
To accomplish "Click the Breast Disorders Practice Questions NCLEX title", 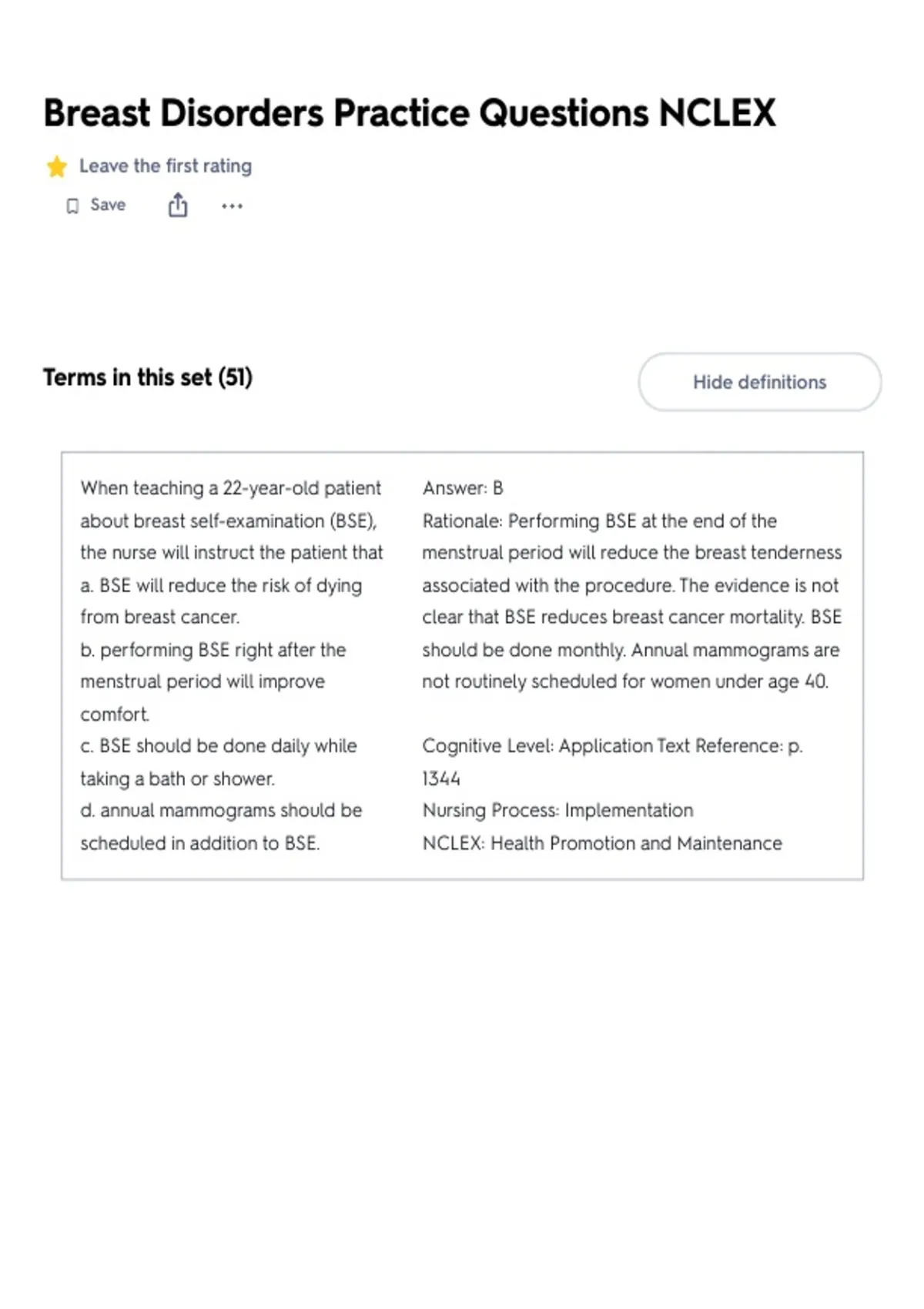I will click(409, 113).
